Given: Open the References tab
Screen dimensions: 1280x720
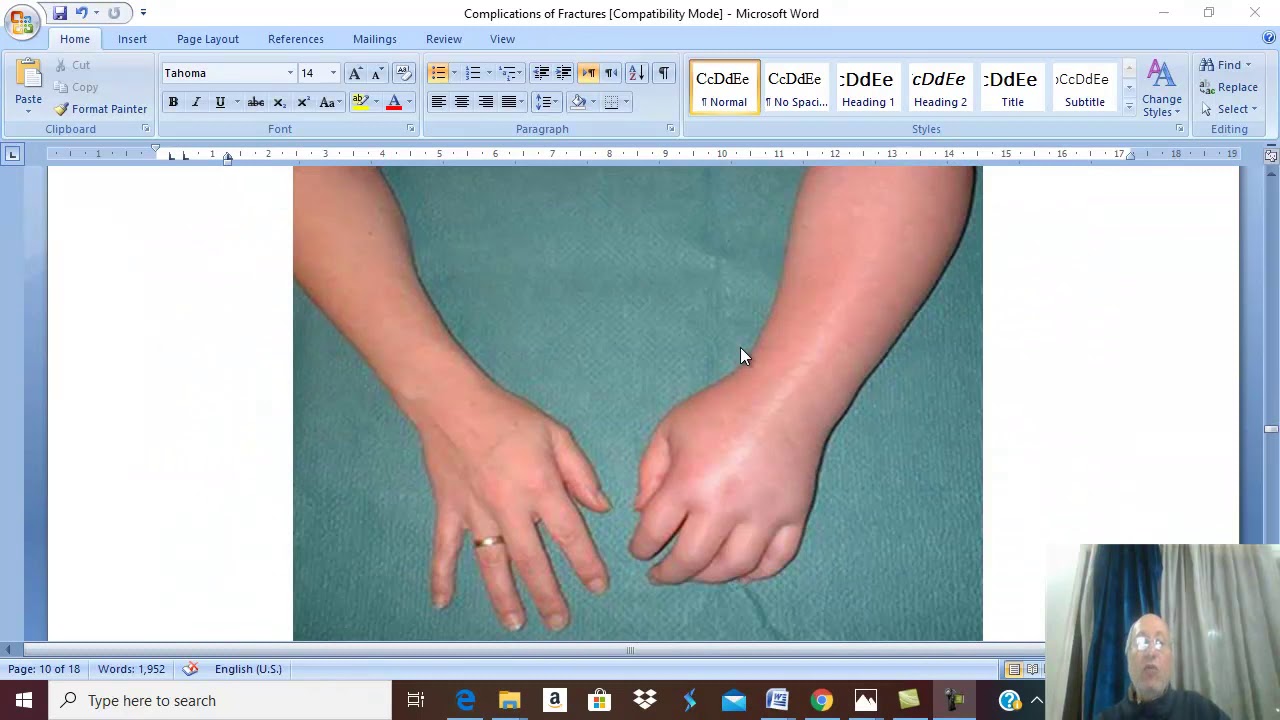Looking at the screenshot, I should (x=296, y=39).
